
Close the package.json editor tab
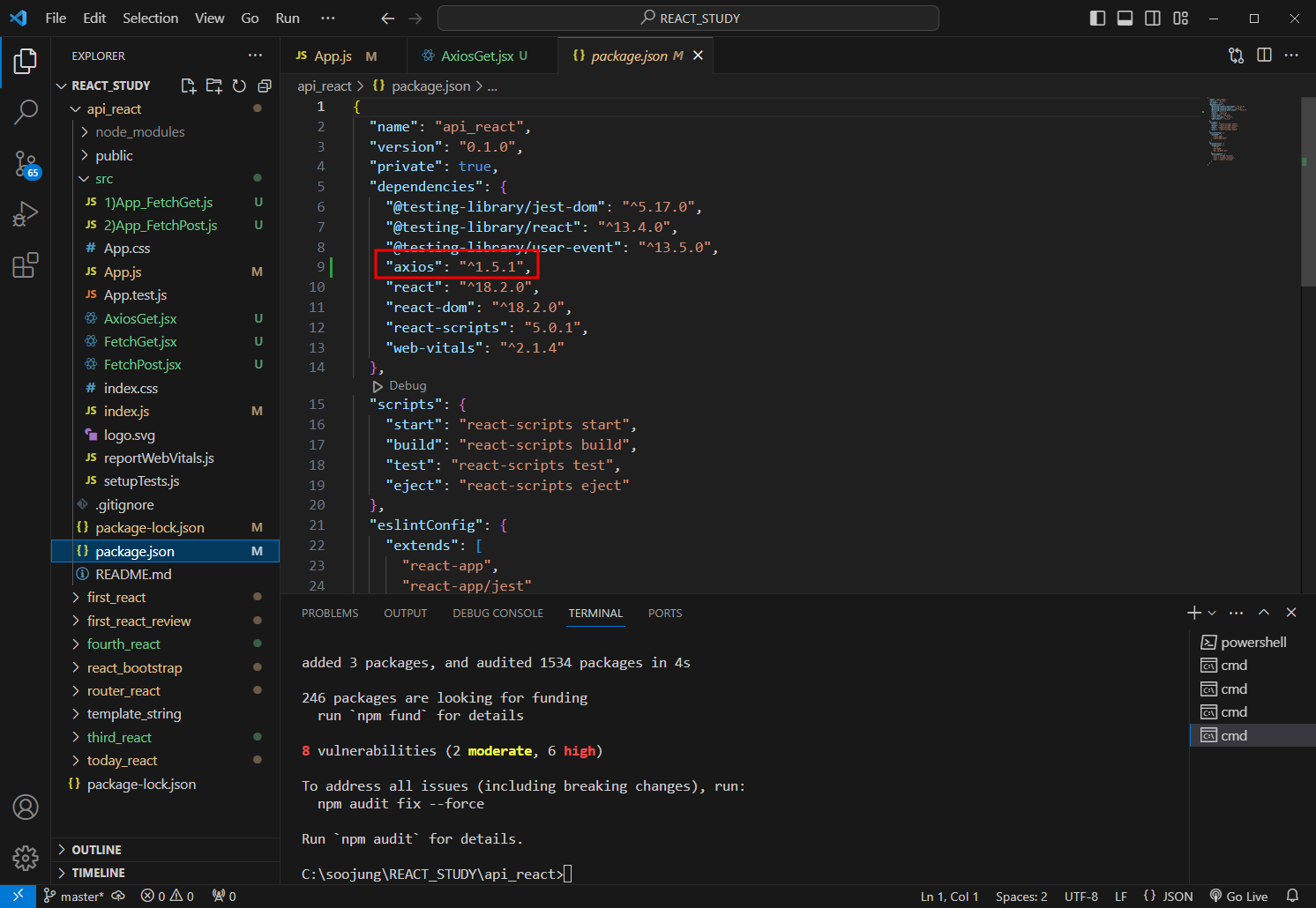(x=698, y=56)
